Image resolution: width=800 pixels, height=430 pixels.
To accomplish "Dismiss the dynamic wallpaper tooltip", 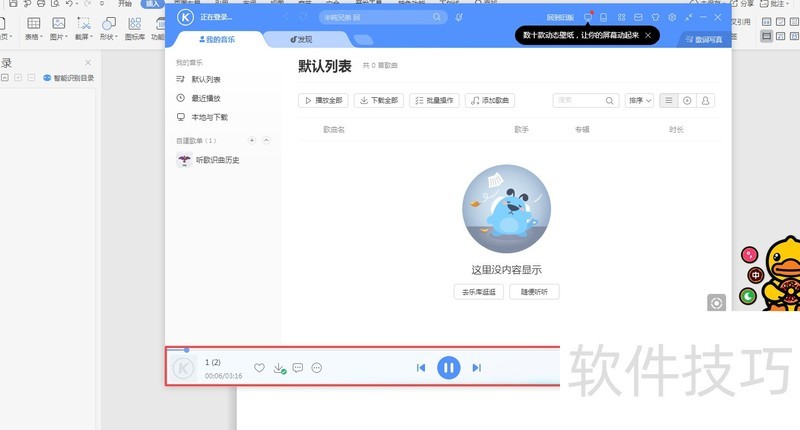I will pyautogui.click(x=648, y=35).
